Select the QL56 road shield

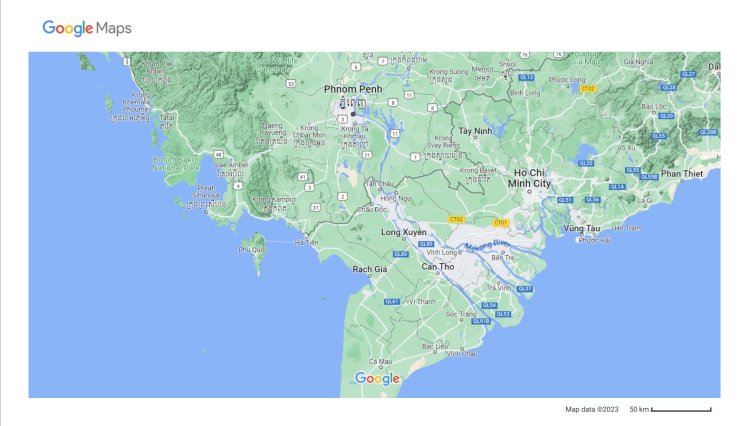click(593, 200)
